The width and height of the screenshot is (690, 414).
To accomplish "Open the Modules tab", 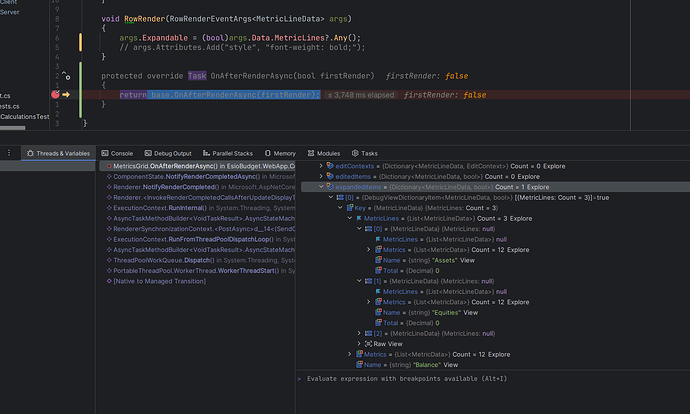I will (324, 153).
